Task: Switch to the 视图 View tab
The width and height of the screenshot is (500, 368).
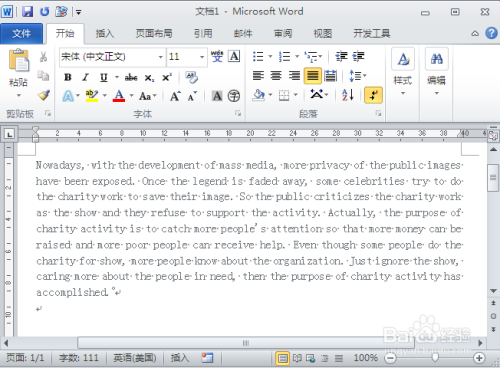Action: click(x=323, y=33)
